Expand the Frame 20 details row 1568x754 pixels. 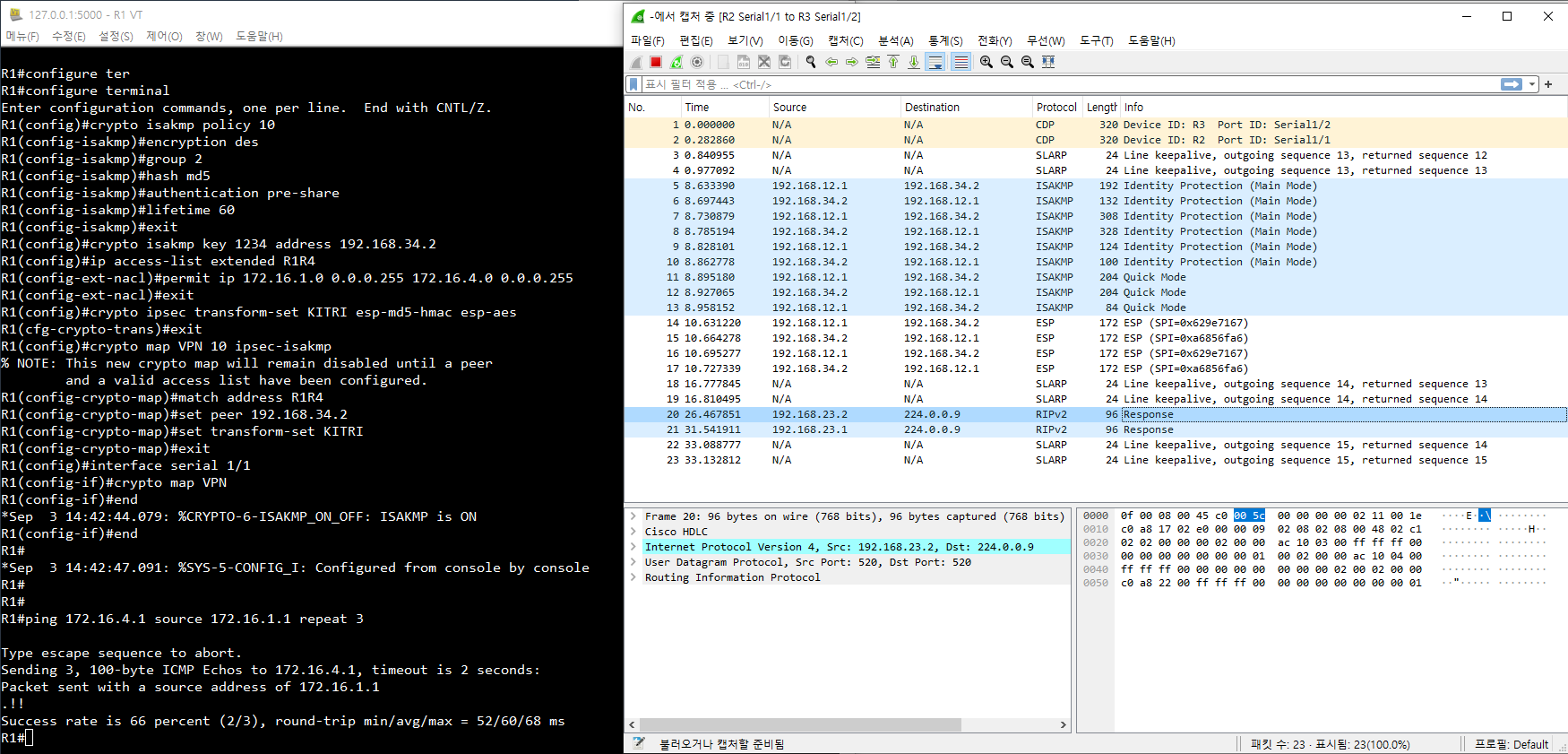[x=633, y=516]
